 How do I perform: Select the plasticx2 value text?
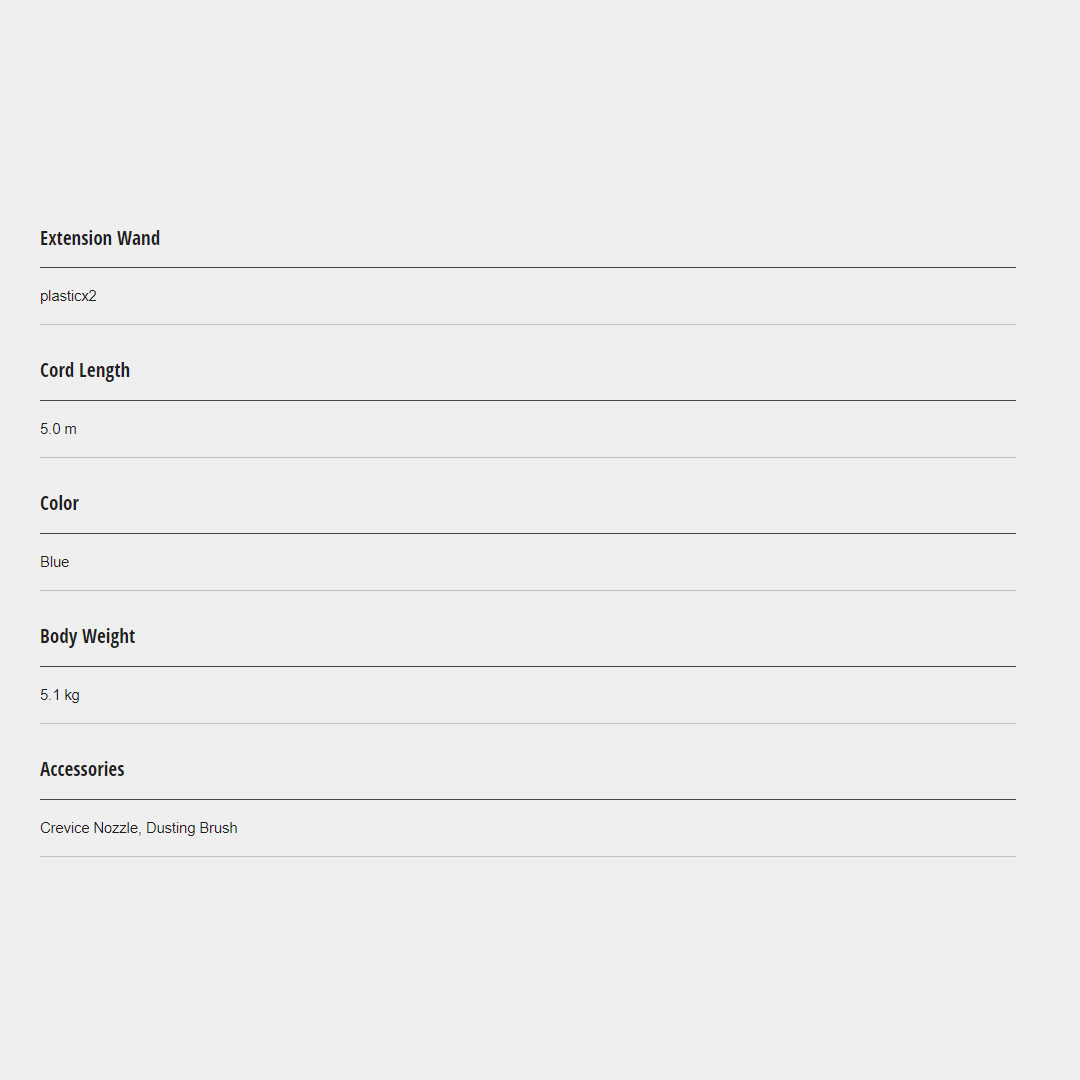point(68,296)
